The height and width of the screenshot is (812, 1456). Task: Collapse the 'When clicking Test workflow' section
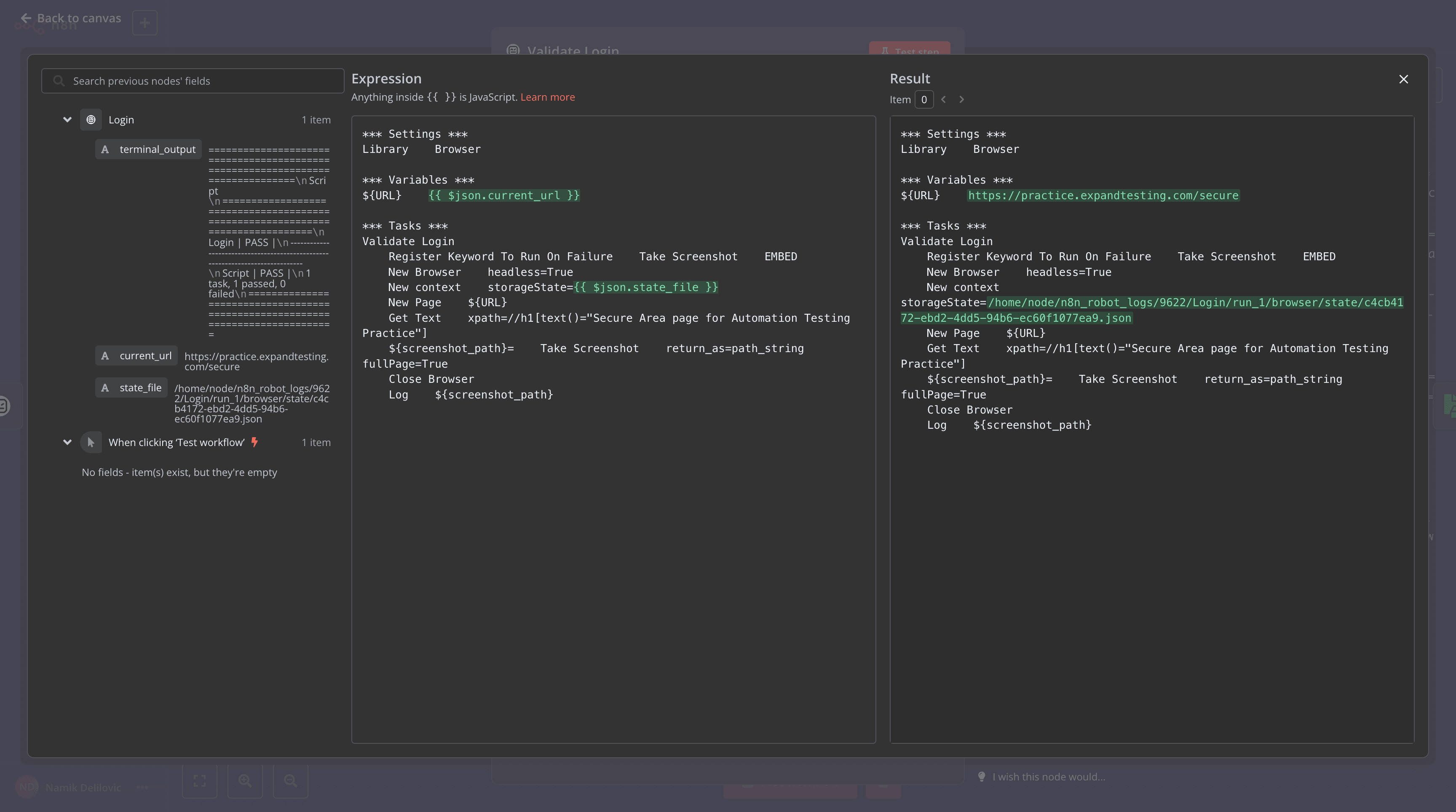click(x=67, y=443)
